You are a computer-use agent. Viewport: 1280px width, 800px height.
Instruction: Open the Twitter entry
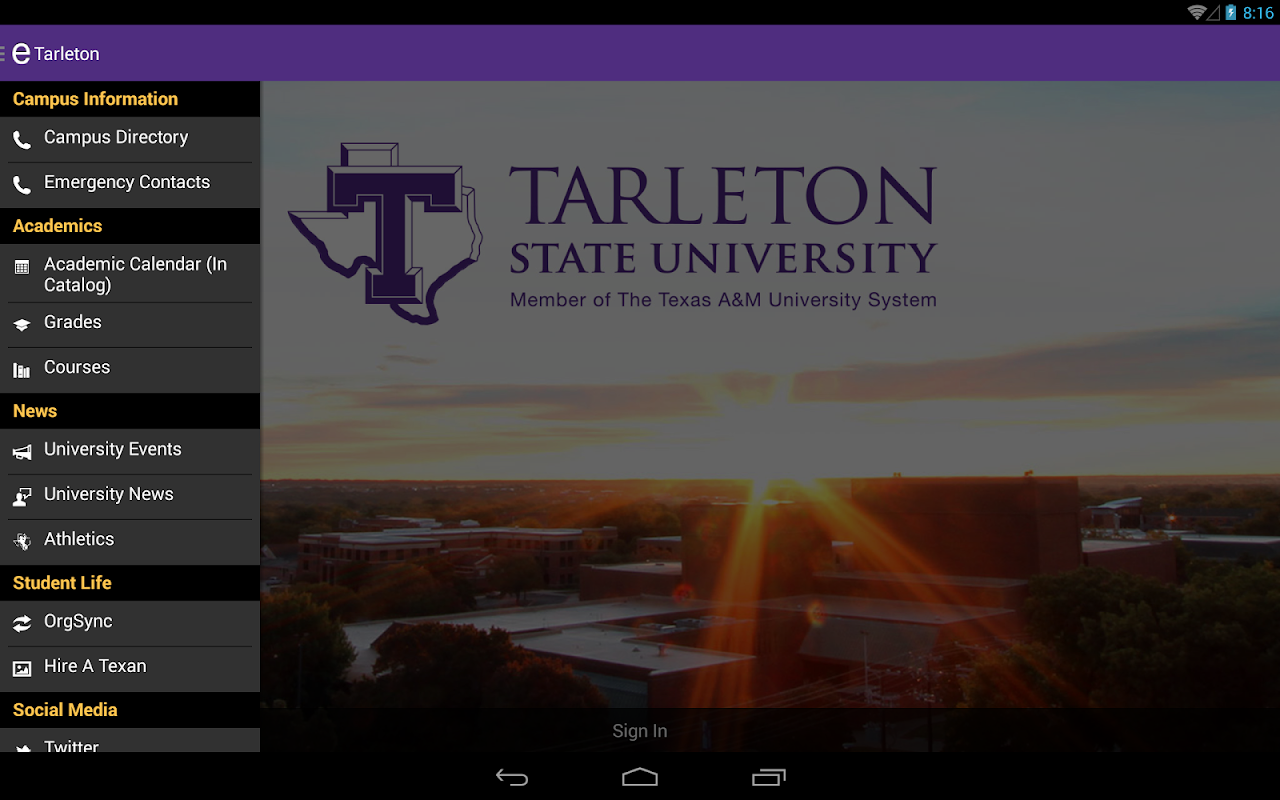click(130, 741)
